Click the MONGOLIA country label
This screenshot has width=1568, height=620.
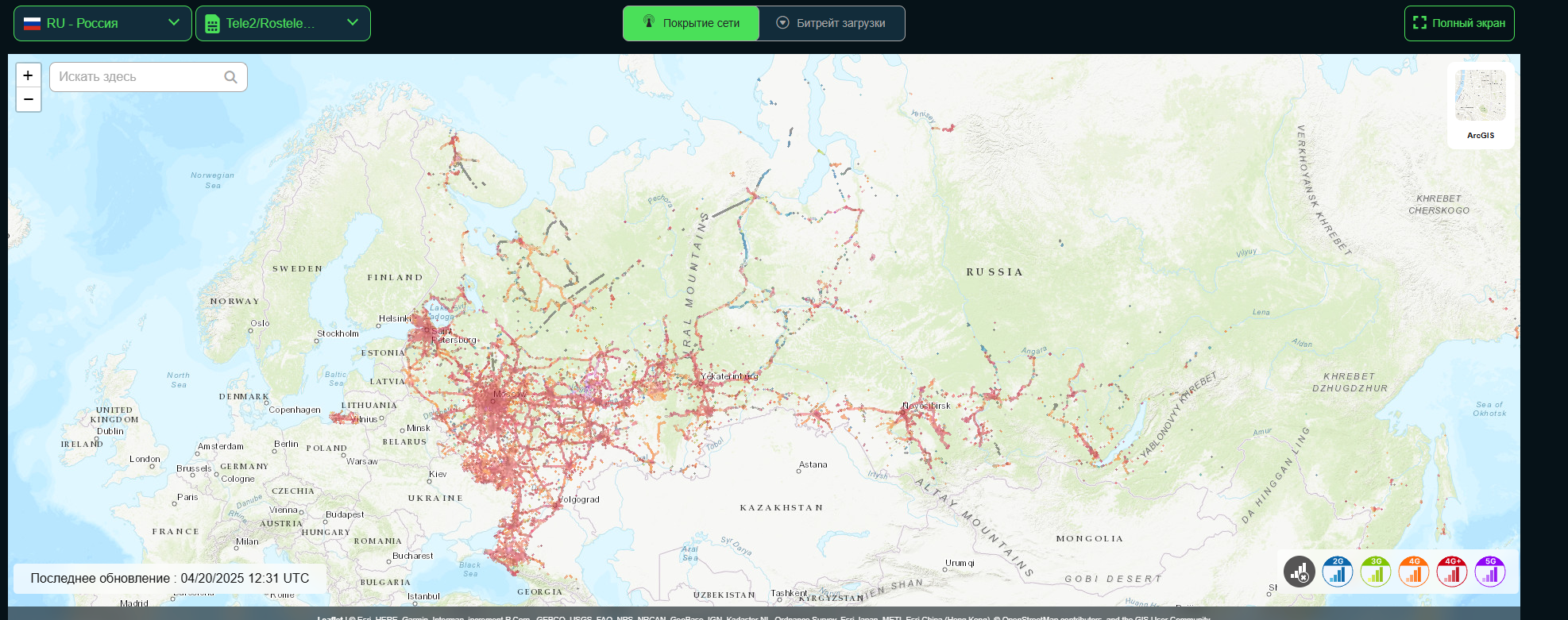coord(1090,538)
